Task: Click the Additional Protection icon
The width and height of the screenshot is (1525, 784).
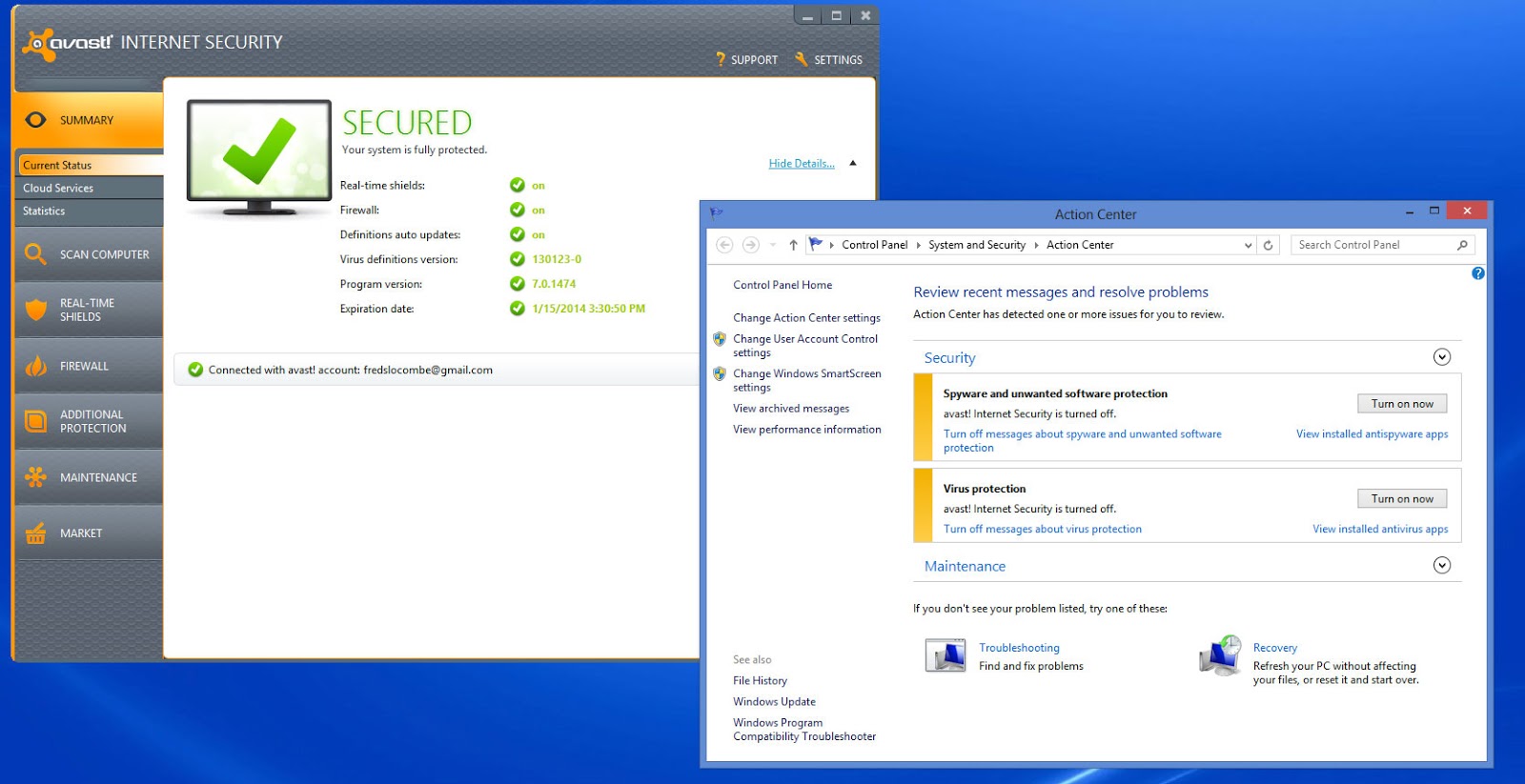Action: pyautogui.click(x=36, y=421)
